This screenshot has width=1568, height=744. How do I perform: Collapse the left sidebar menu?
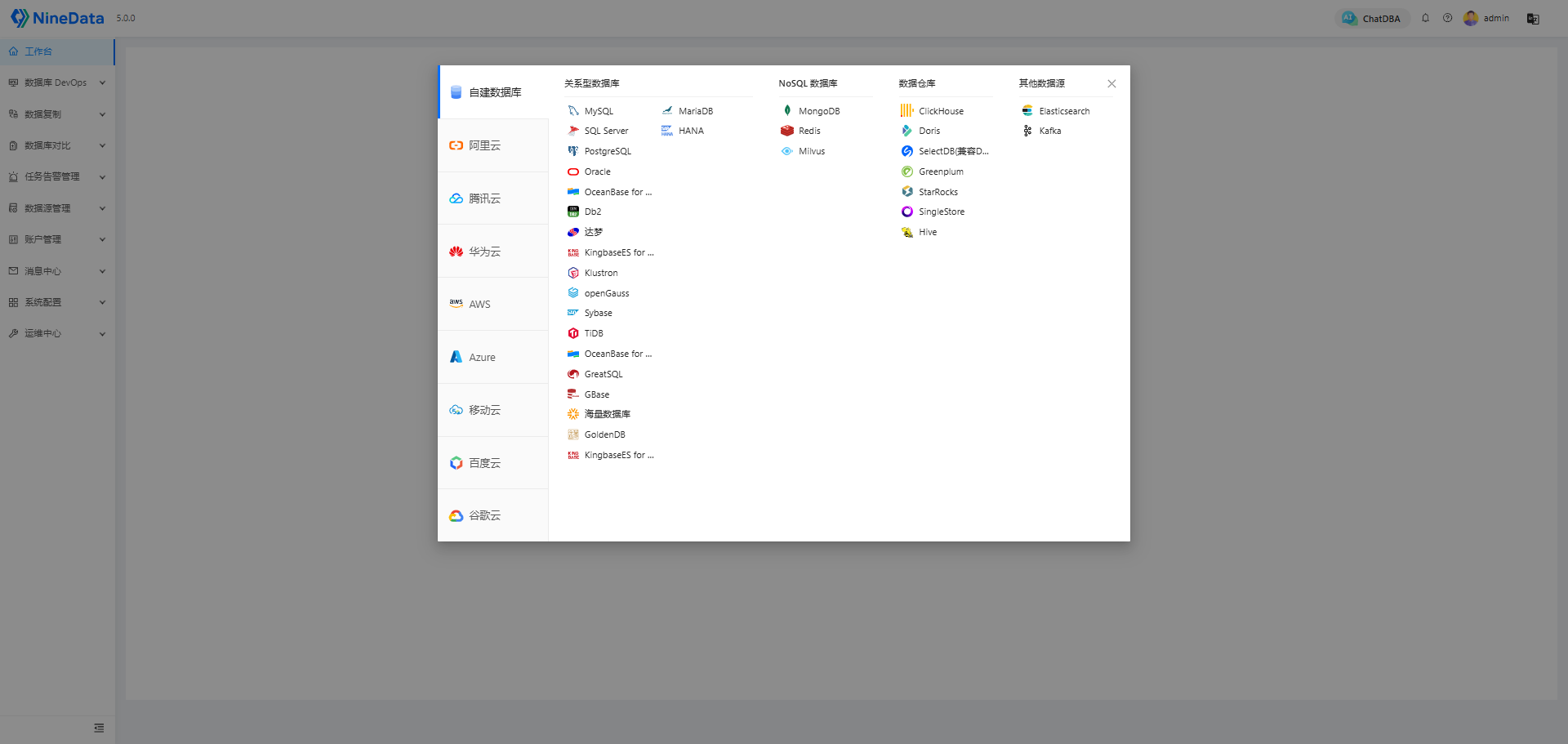(x=99, y=728)
